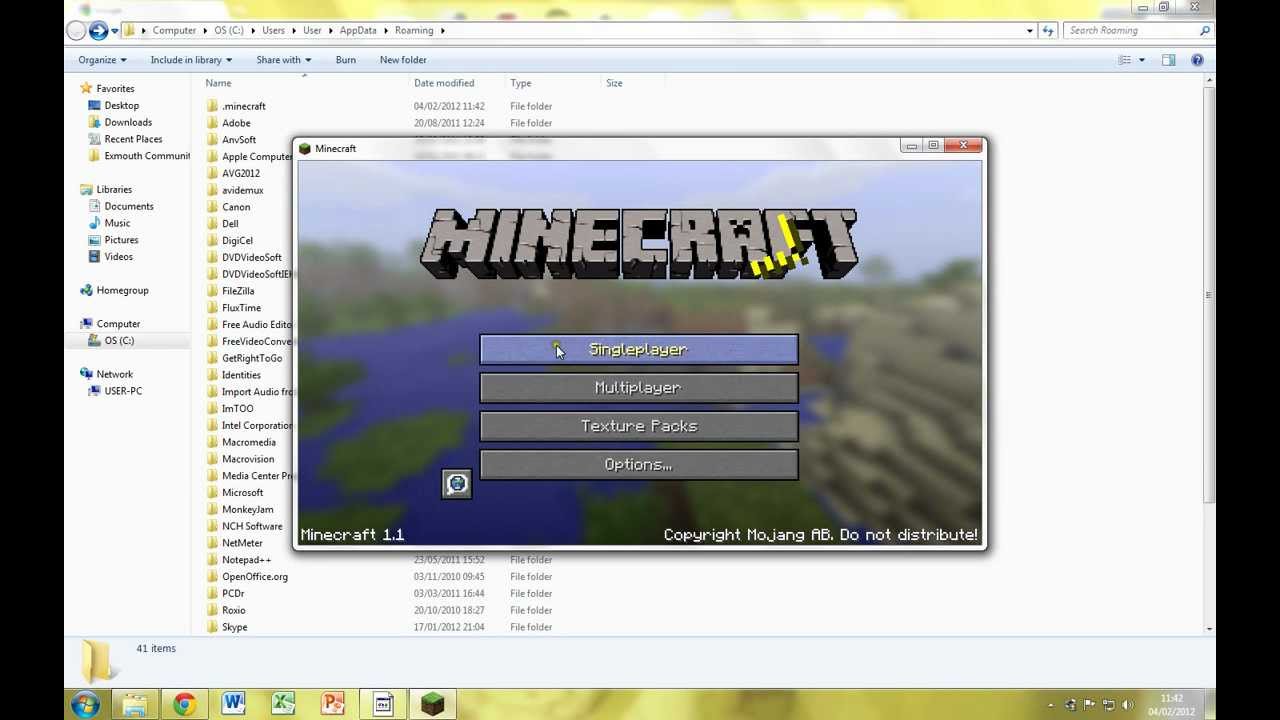Click the language globe button in Minecraft
Viewport: 1280px width, 720px height.
coord(457,484)
